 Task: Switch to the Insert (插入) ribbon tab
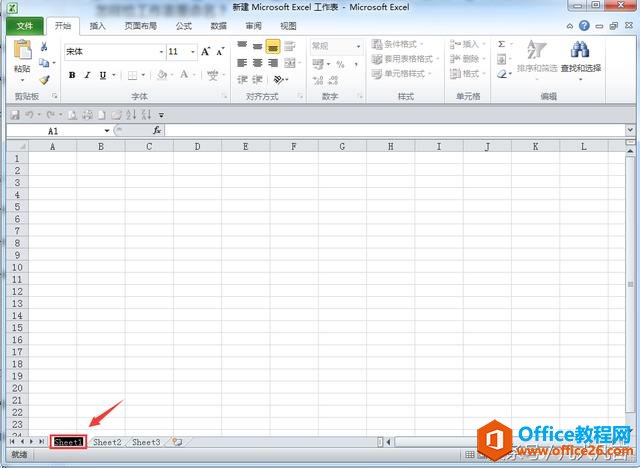[x=97, y=26]
